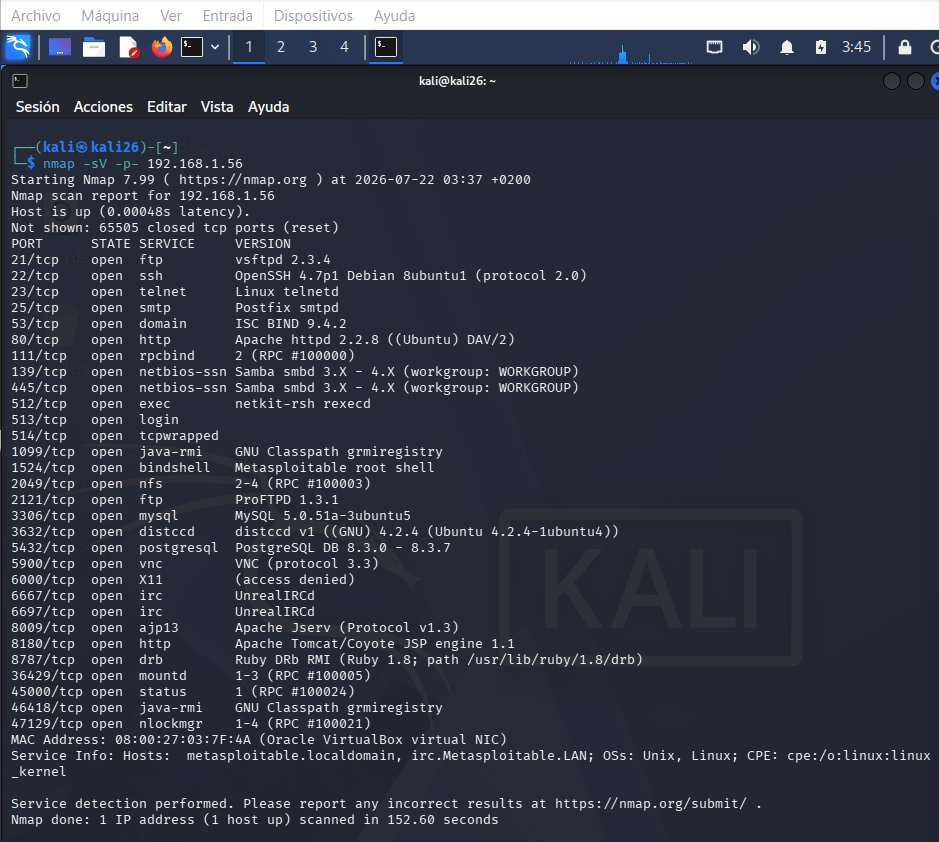The width and height of the screenshot is (939, 842).
Task: Click the terminal window icon in title bar
Action: [x=20, y=81]
